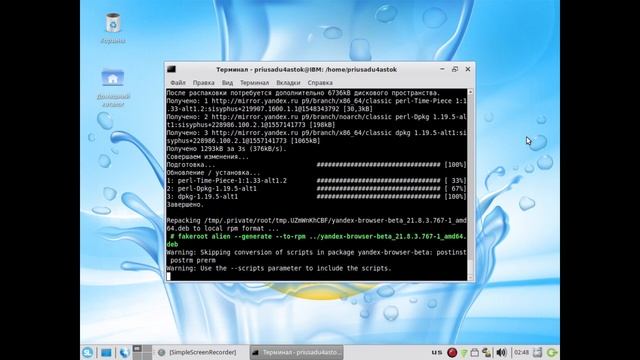Viewport: 640px width, 360px height.
Task: Open the start menu button in taskbar
Action: click(88, 352)
